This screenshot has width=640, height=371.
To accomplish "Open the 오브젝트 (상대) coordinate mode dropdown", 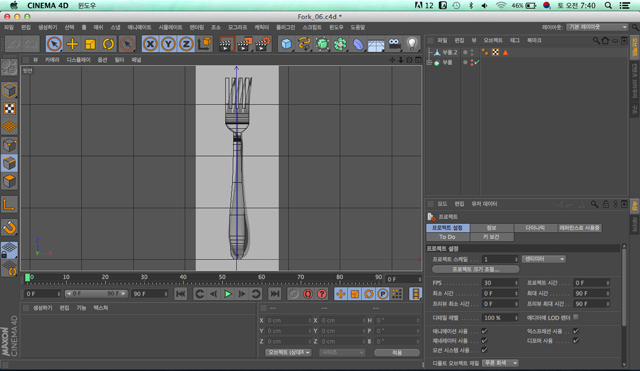I will click(x=288, y=352).
